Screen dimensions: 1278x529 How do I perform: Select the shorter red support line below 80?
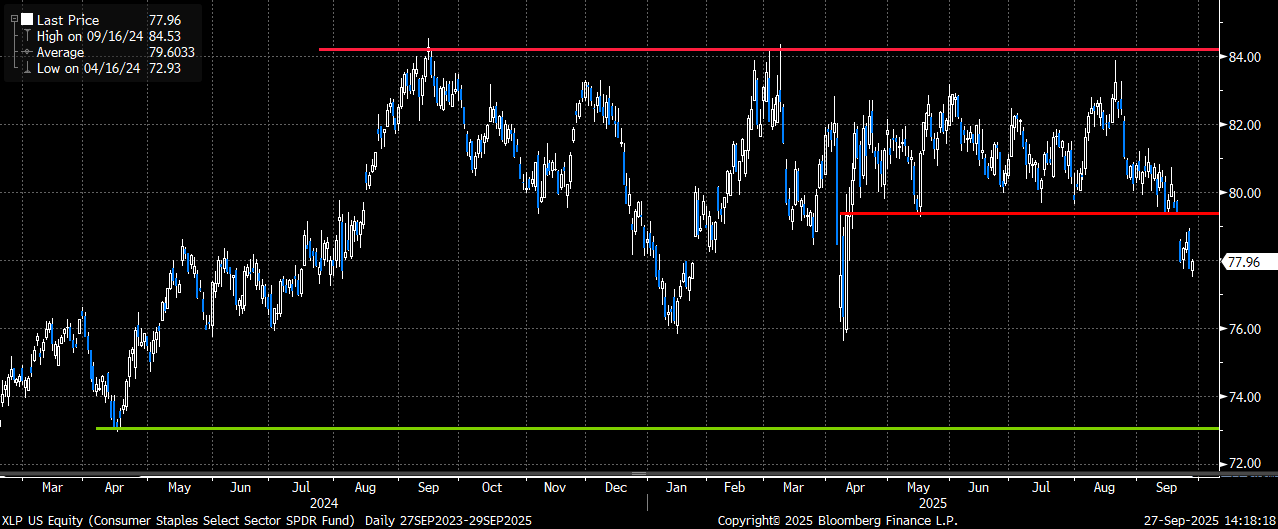pos(1029,213)
